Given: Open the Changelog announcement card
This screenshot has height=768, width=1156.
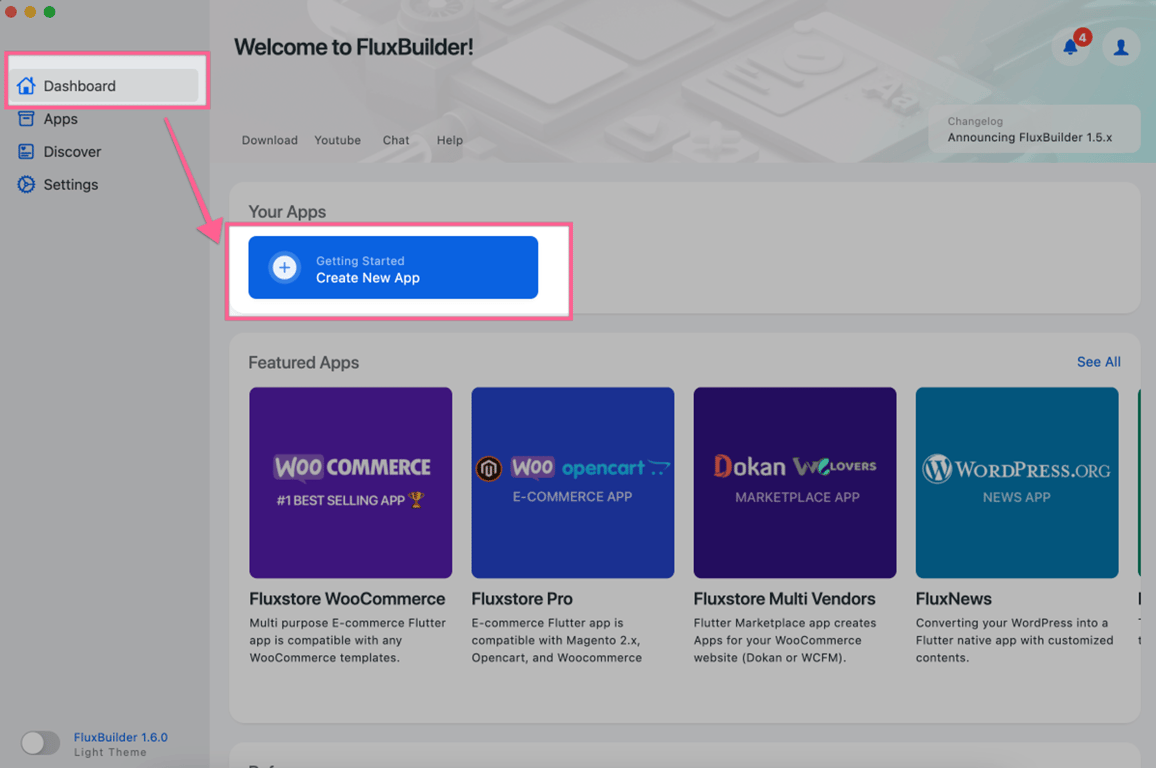Looking at the screenshot, I should click(x=1034, y=129).
